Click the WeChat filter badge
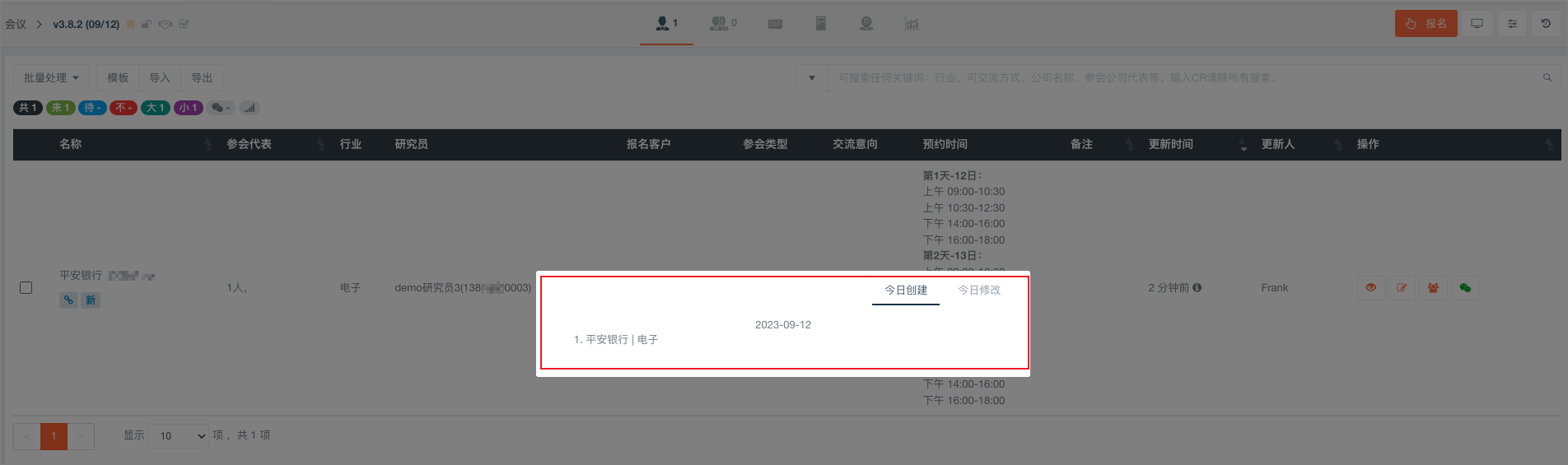The height and width of the screenshot is (465, 1568). tap(221, 108)
